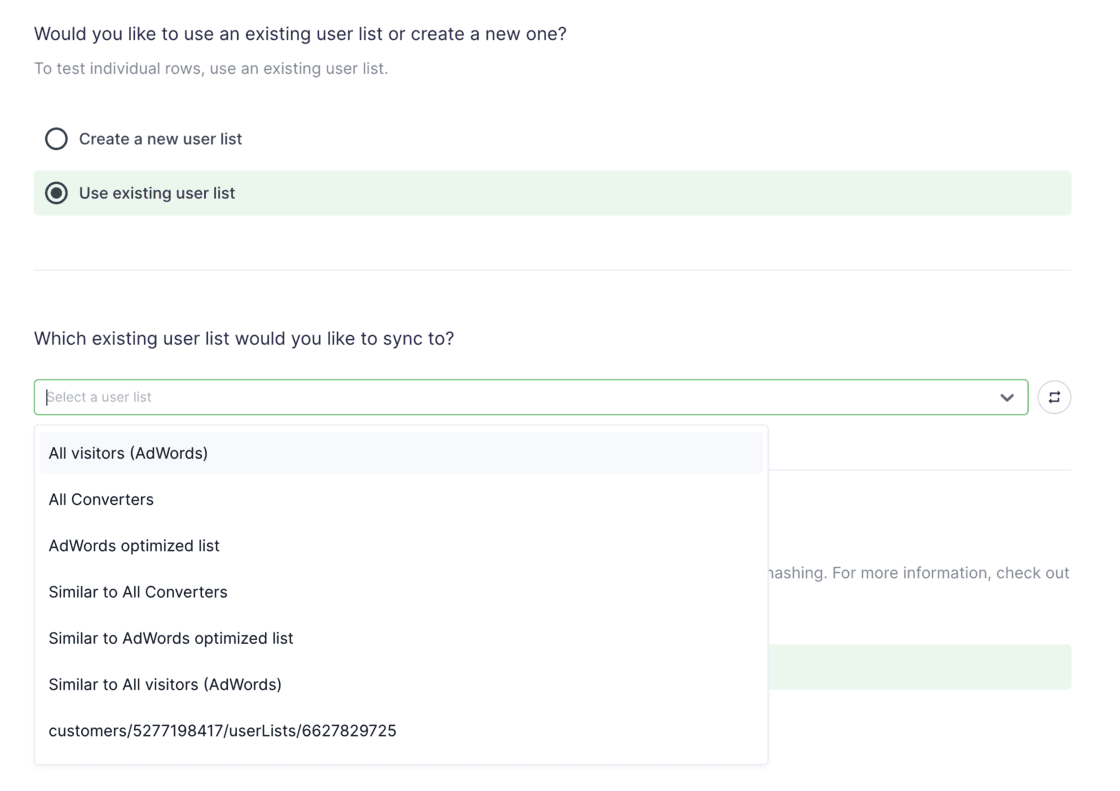Choose Similar to All Converters entry

(138, 592)
